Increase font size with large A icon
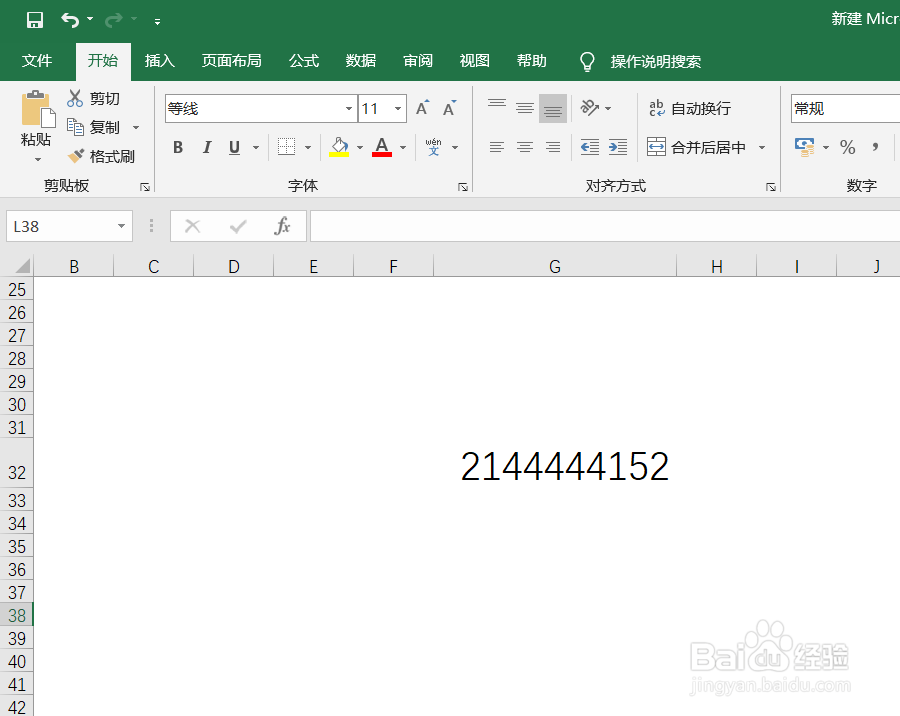This screenshot has width=900, height=716. [x=422, y=108]
